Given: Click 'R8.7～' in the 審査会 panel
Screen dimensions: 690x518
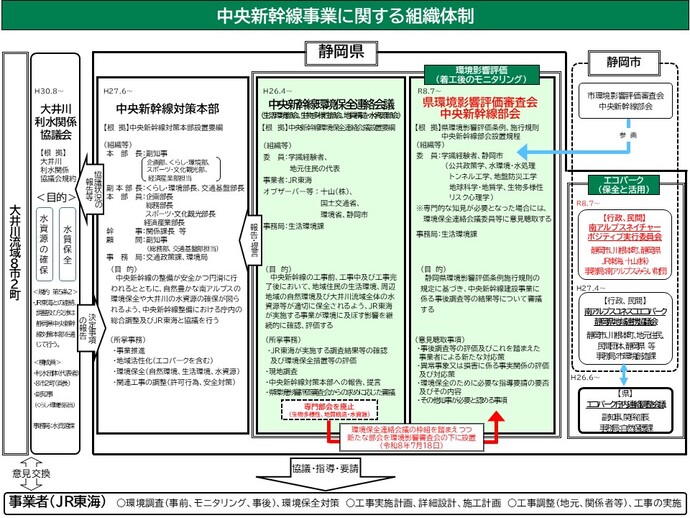Looking at the screenshot, I should tap(429, 91).
